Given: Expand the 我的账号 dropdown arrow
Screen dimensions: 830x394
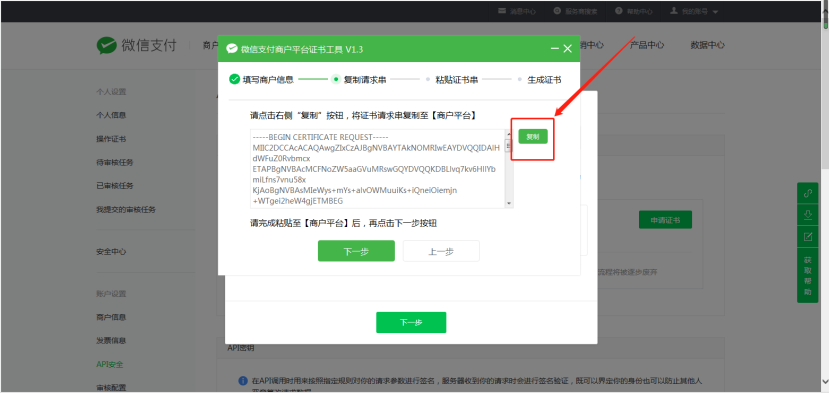Looking at the screenshot, I should click(715, 12).
